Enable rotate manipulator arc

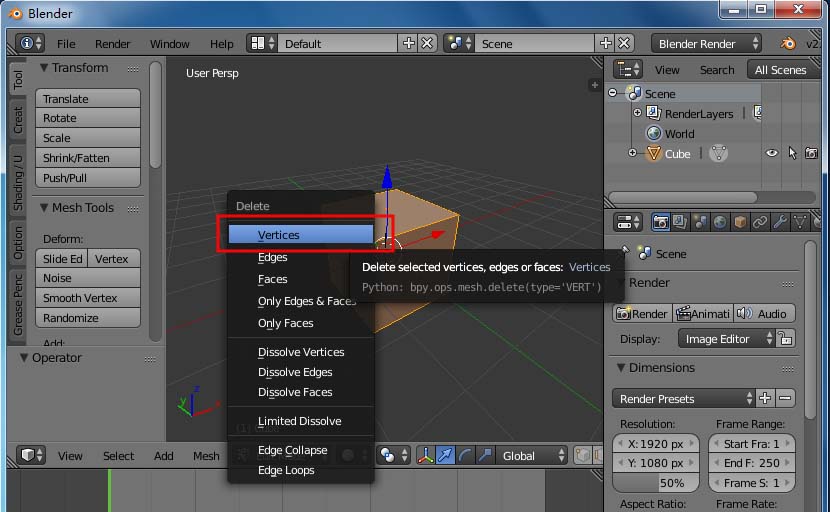pyautogui.click(x=465, y=455)
